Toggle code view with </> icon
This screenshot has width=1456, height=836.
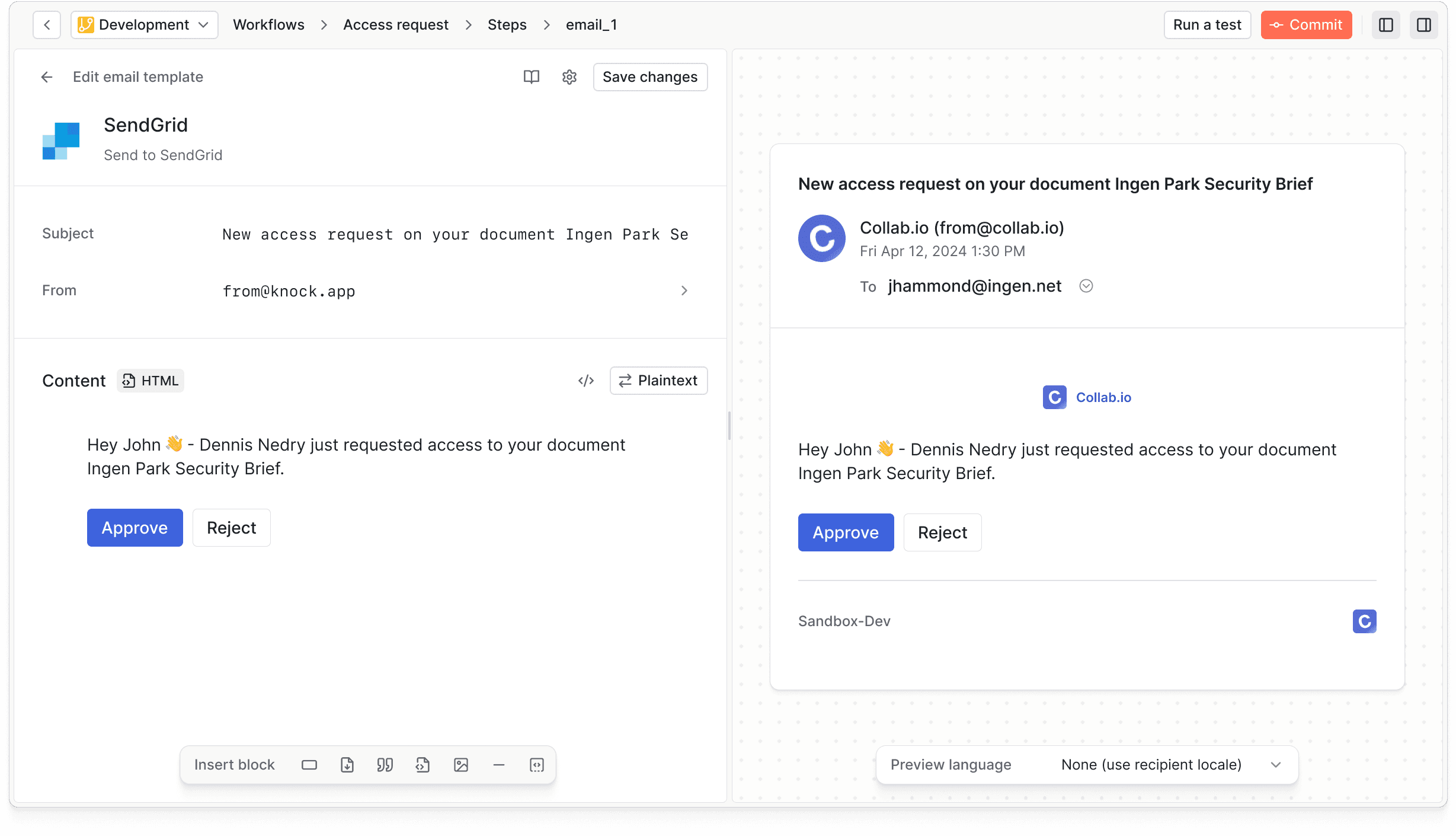[x=586, y=381]
